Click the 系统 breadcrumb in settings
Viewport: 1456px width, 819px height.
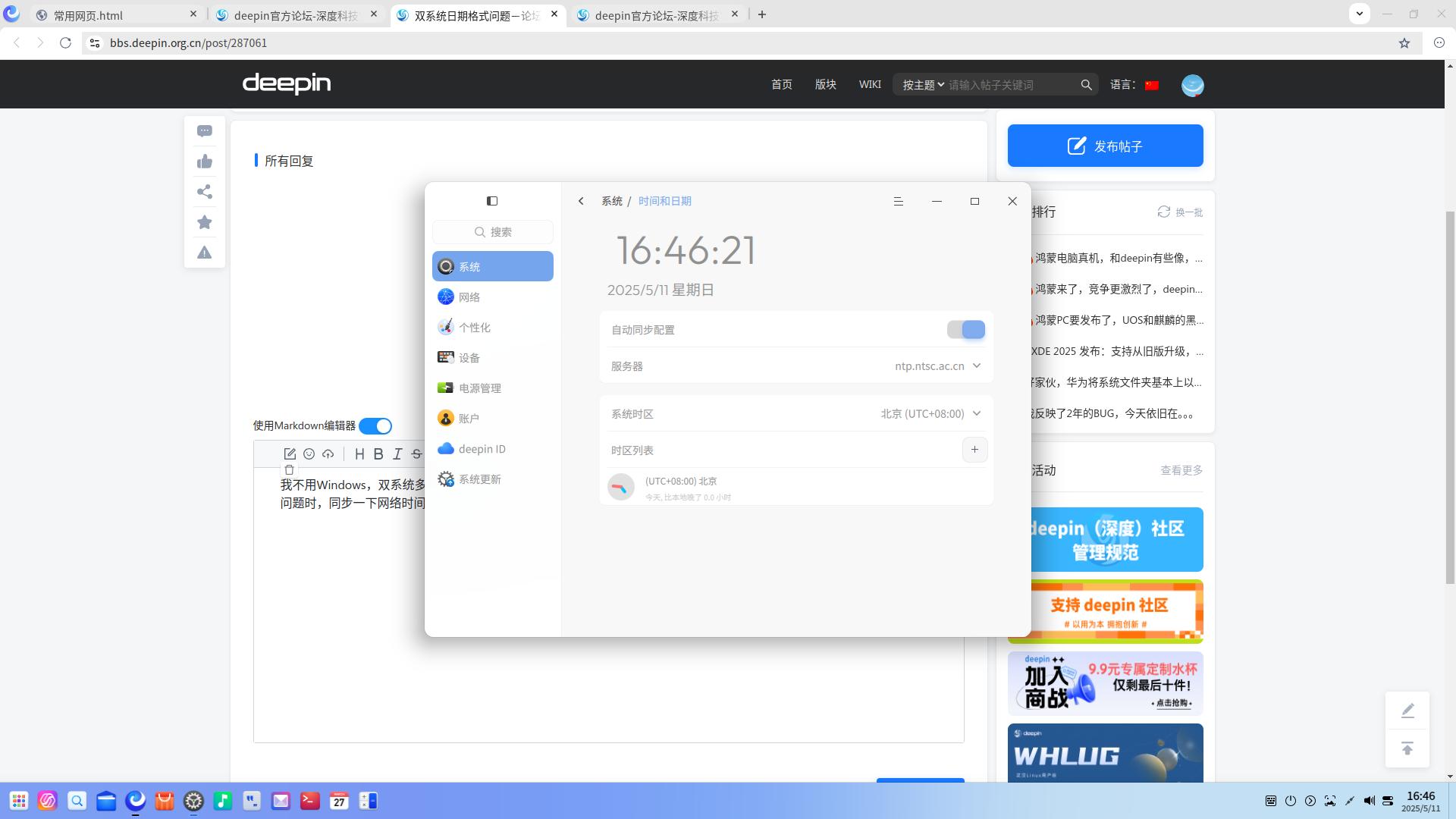tap(612, 201)
